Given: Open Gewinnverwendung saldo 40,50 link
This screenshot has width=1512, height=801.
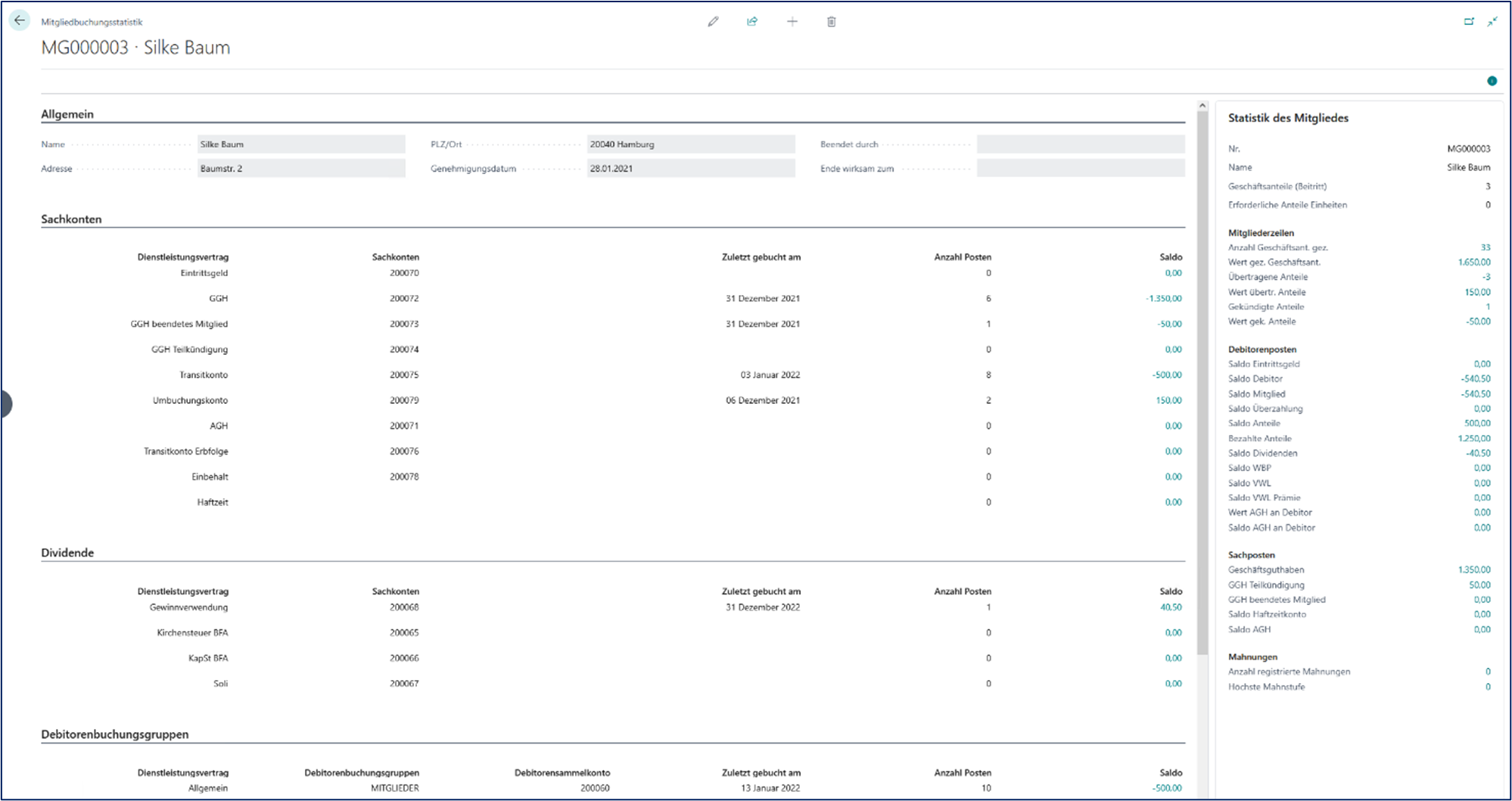Looking at the screenshot, I should 1170,607.
